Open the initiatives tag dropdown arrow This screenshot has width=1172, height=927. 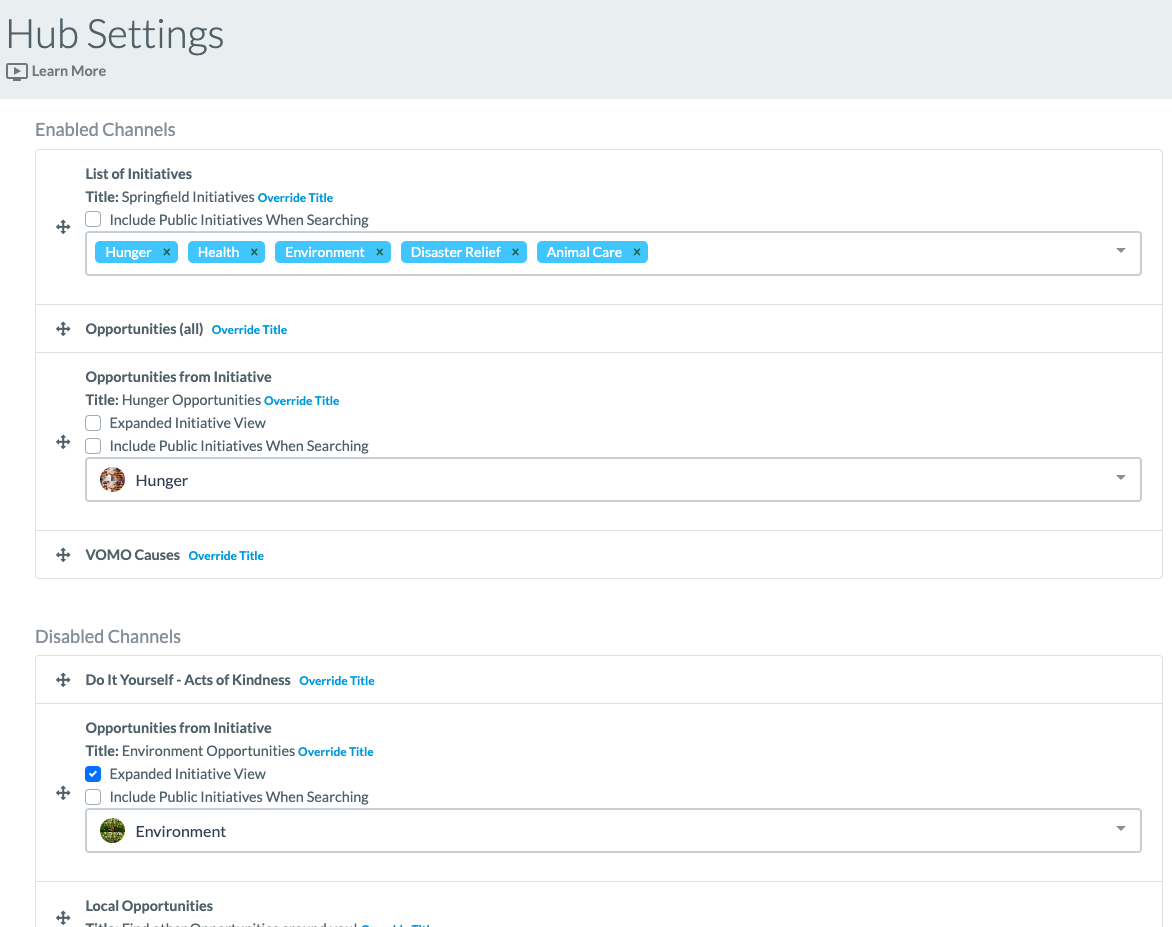click(x=1120, y=251)
